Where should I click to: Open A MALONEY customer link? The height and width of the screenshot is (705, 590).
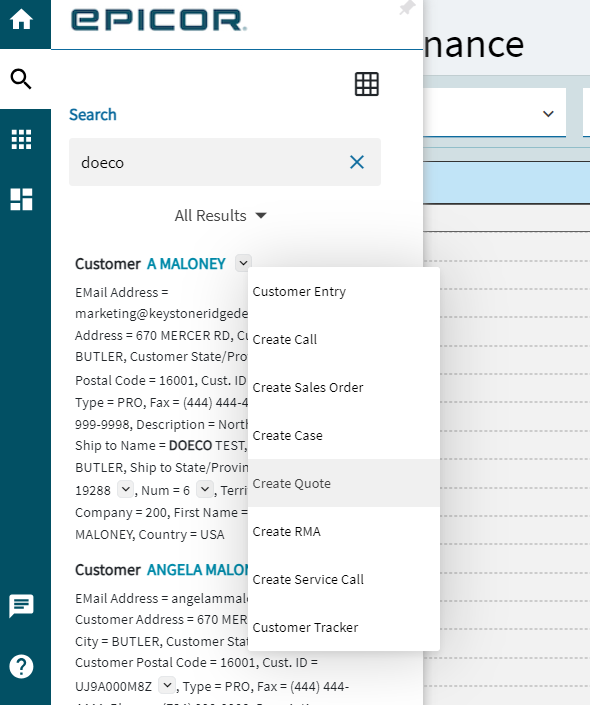click(x=186, y=264)
